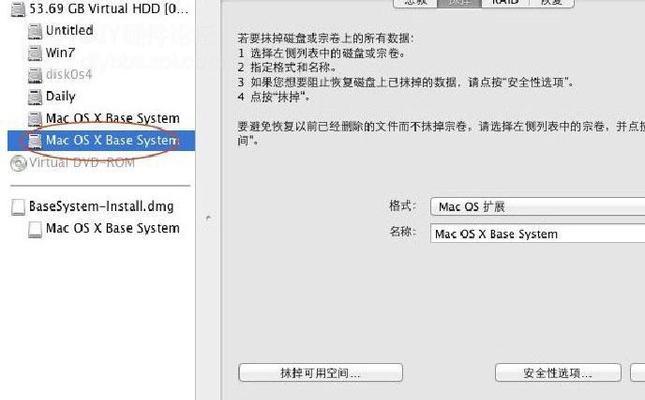Click the cut-off button right of 安全性选项…

point(638,373)
